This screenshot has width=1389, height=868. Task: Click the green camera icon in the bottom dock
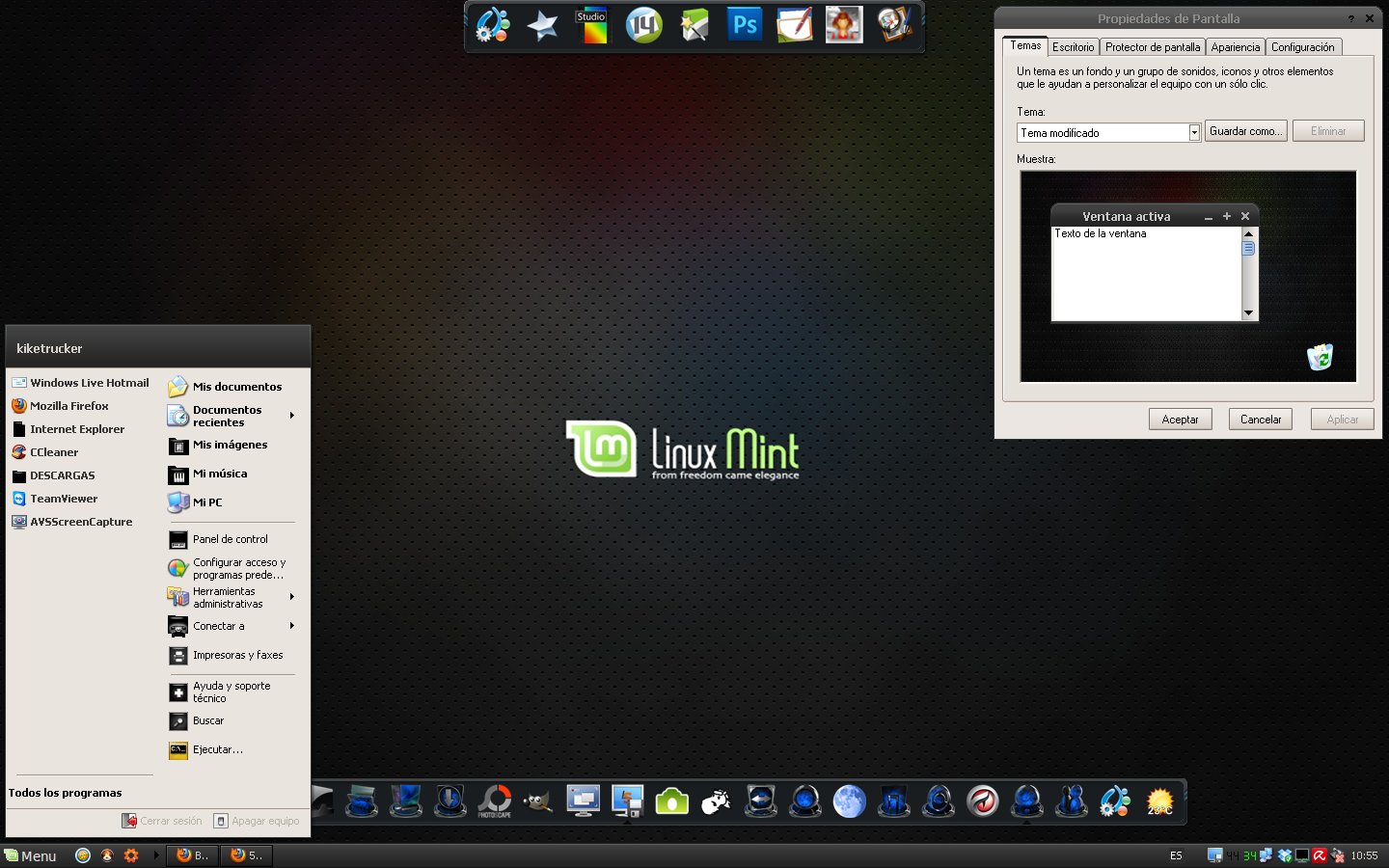(x=671, y=800)
